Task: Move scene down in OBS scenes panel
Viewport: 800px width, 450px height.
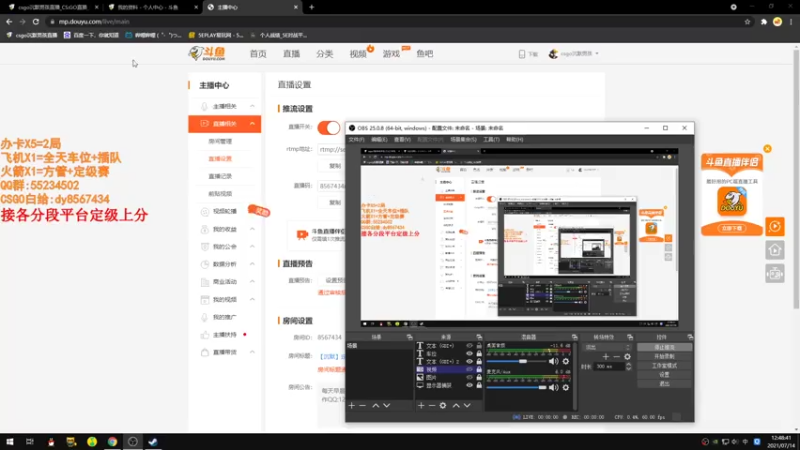Action: (387, 406)
